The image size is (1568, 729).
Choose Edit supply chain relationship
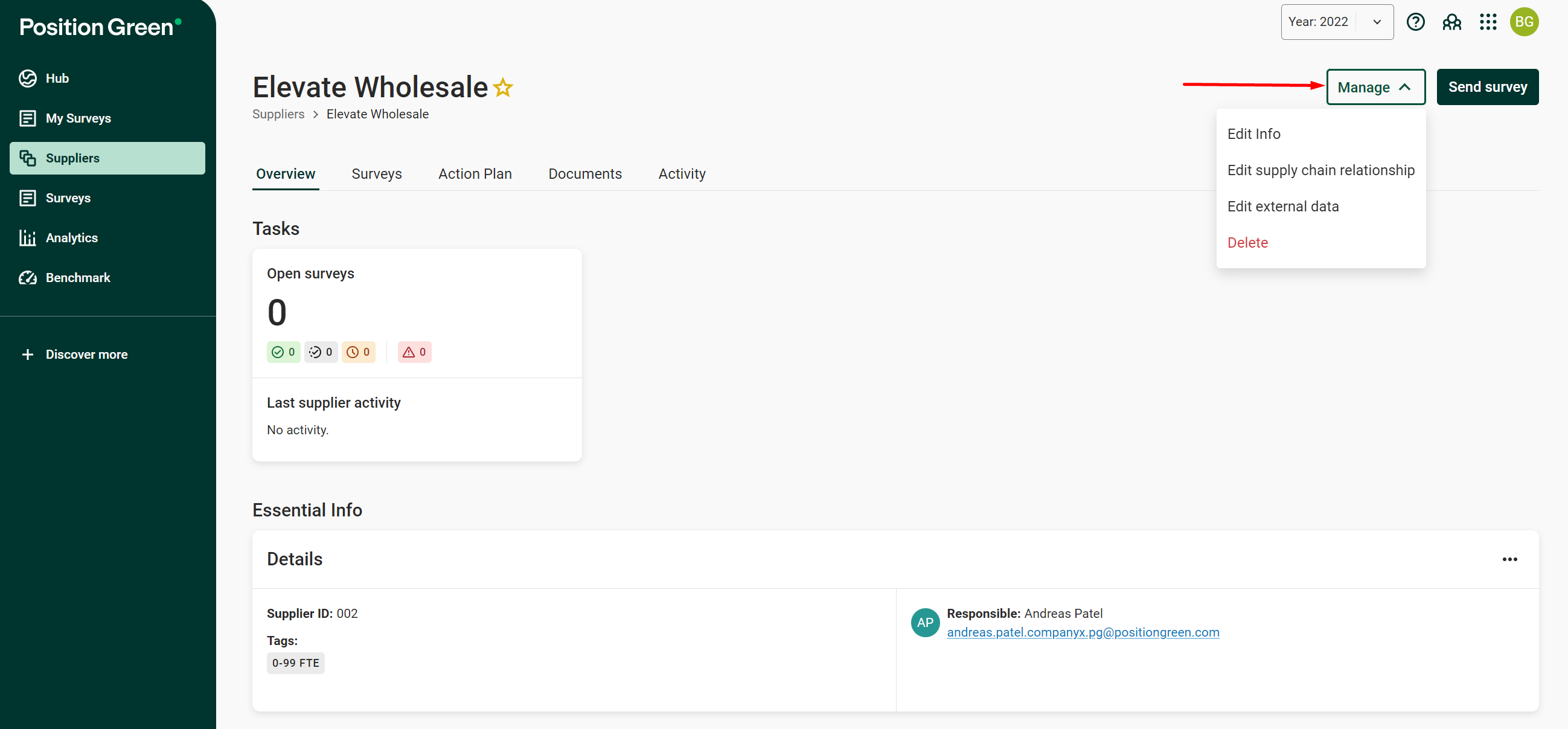click(1320, 170)
